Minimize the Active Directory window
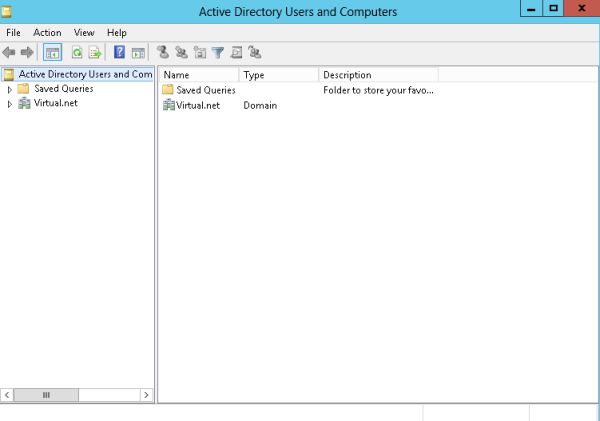Screen dimensions: 600x421 (531, 8)
